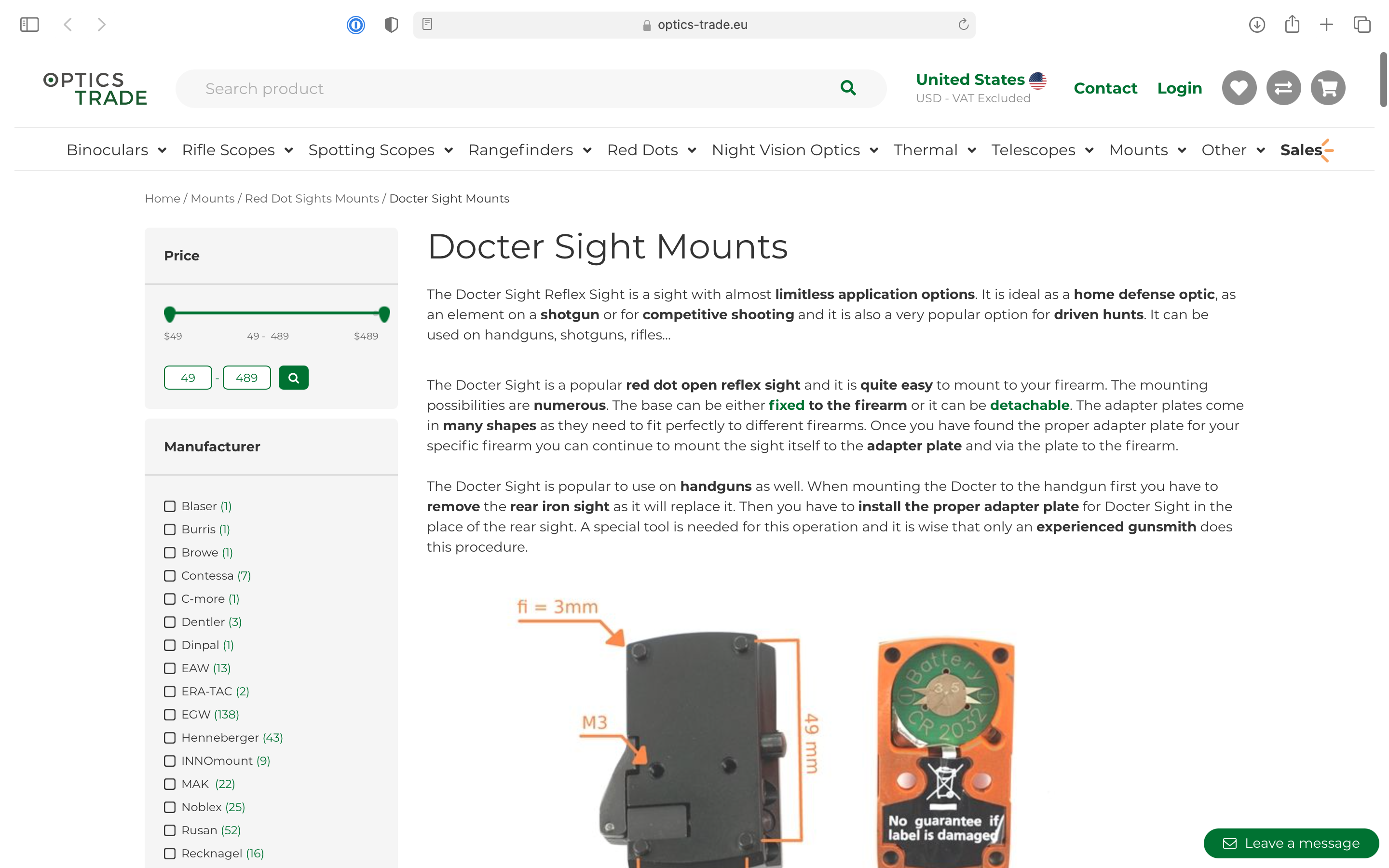Reload the page with the refresh icon
This screenshot has width=1389, height=868.
963,24
